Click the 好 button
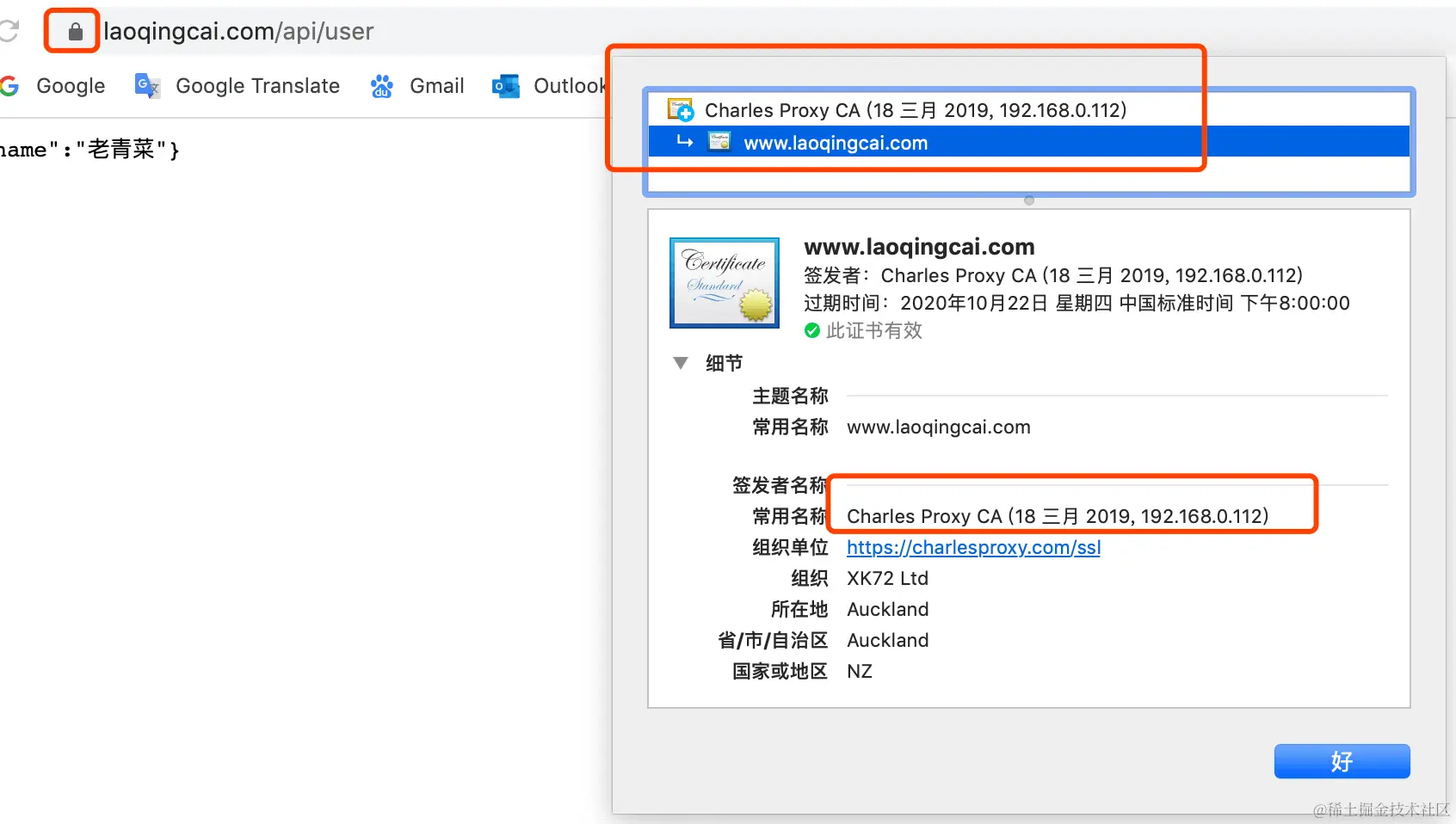 1342,761
